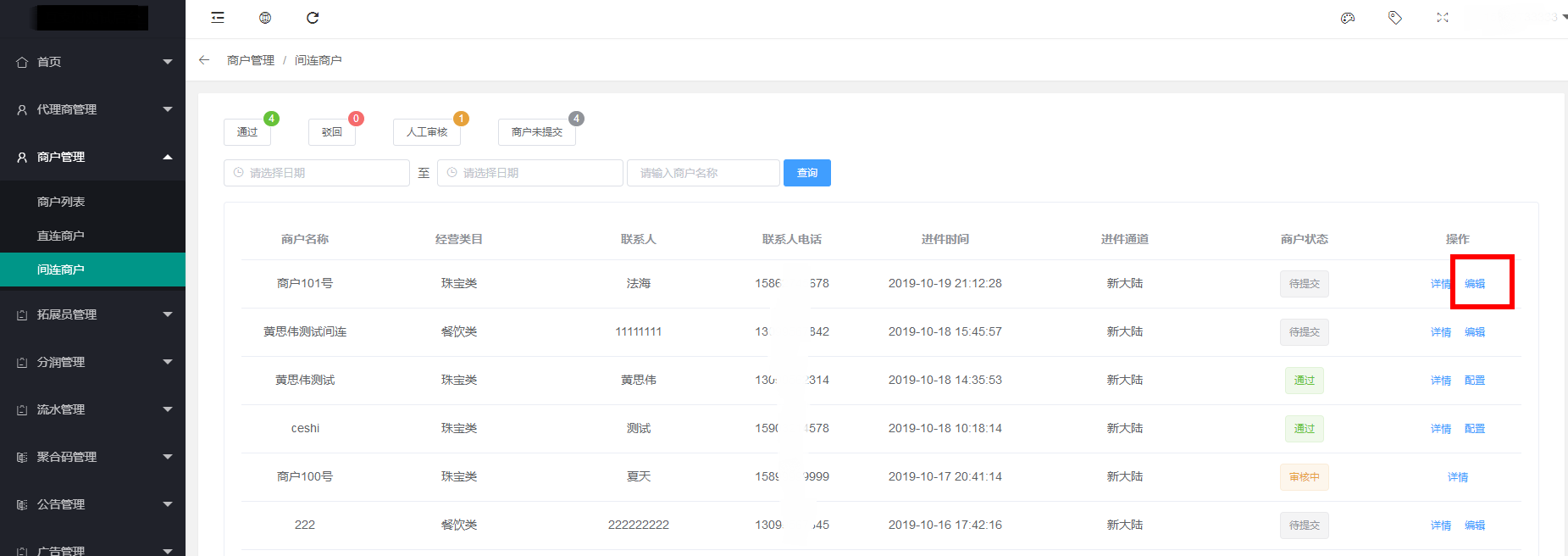Click the home icon next to 首页

(x=22, y=62)
